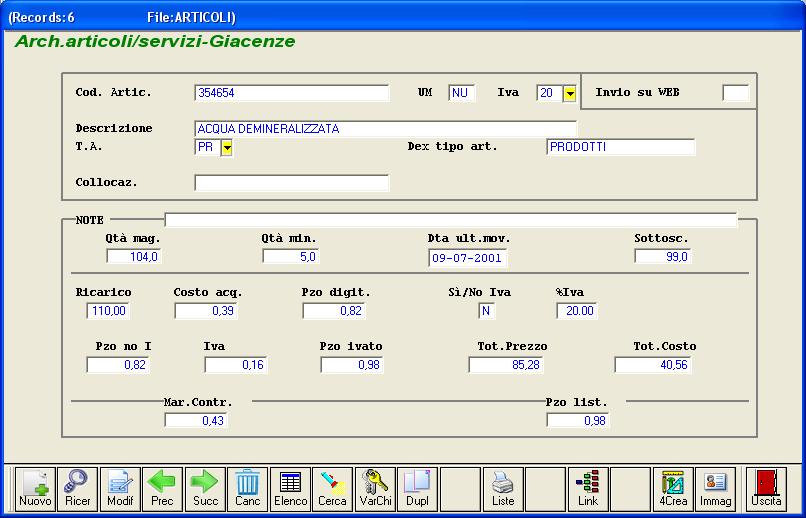Duplicate the record with Dupl icon
Screen dimensions: 806x518
pyautogui.click(x=417, y=489)
